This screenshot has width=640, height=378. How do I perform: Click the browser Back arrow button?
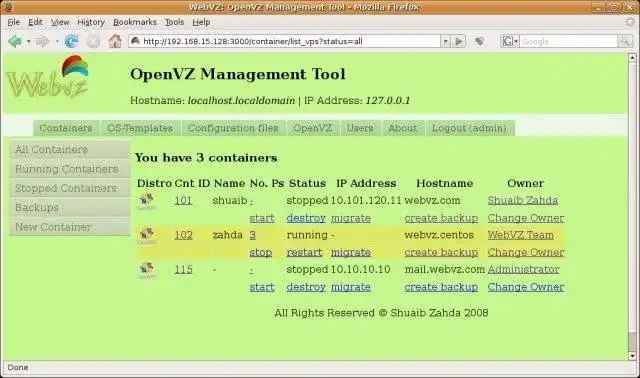tap(15, 41)
